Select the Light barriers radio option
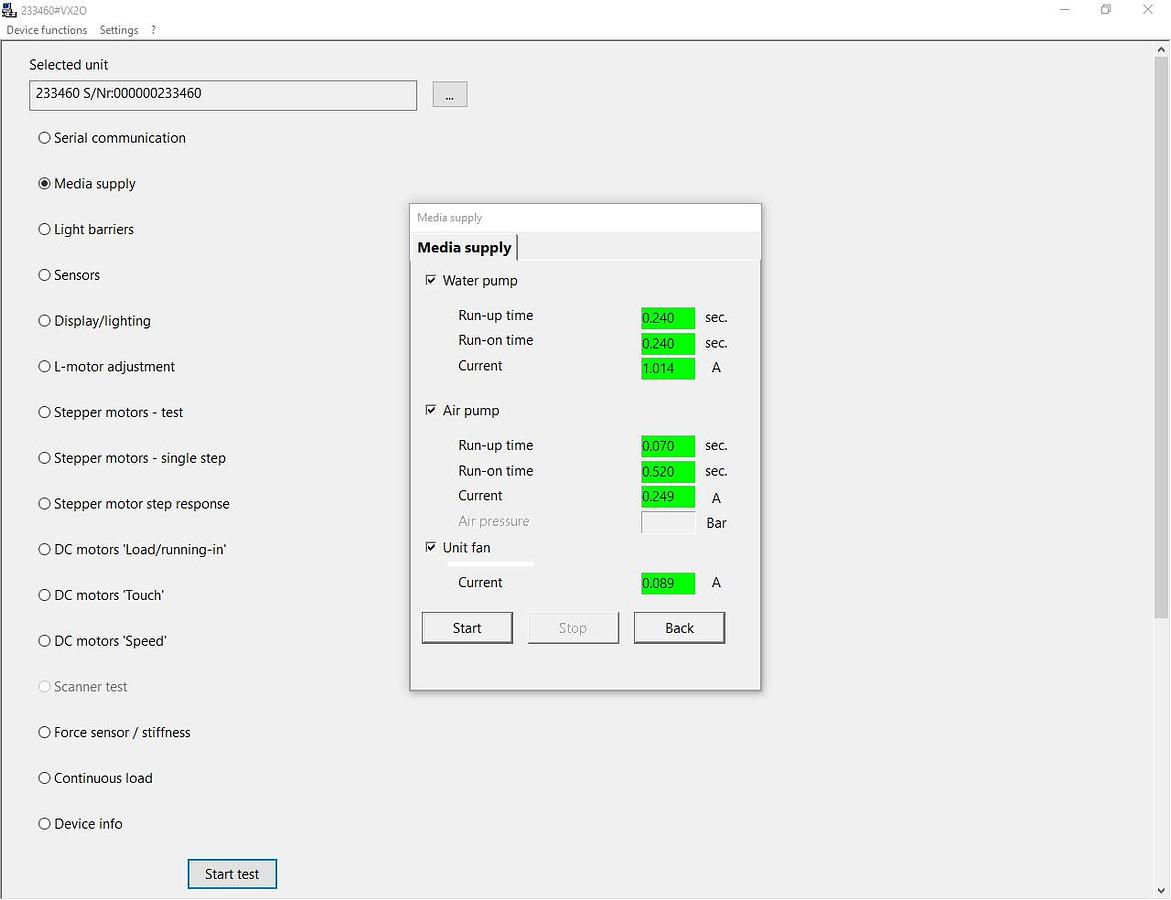Viewport: 1171px width, 900px height. [44, 229]
